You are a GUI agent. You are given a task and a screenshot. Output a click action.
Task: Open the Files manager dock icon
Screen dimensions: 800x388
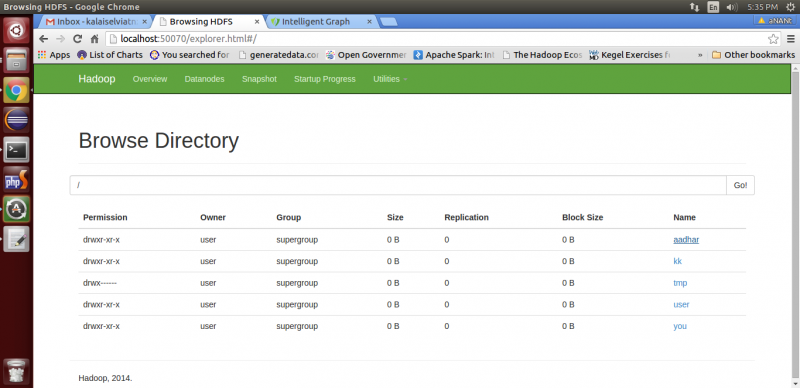(x=16, y=60)
